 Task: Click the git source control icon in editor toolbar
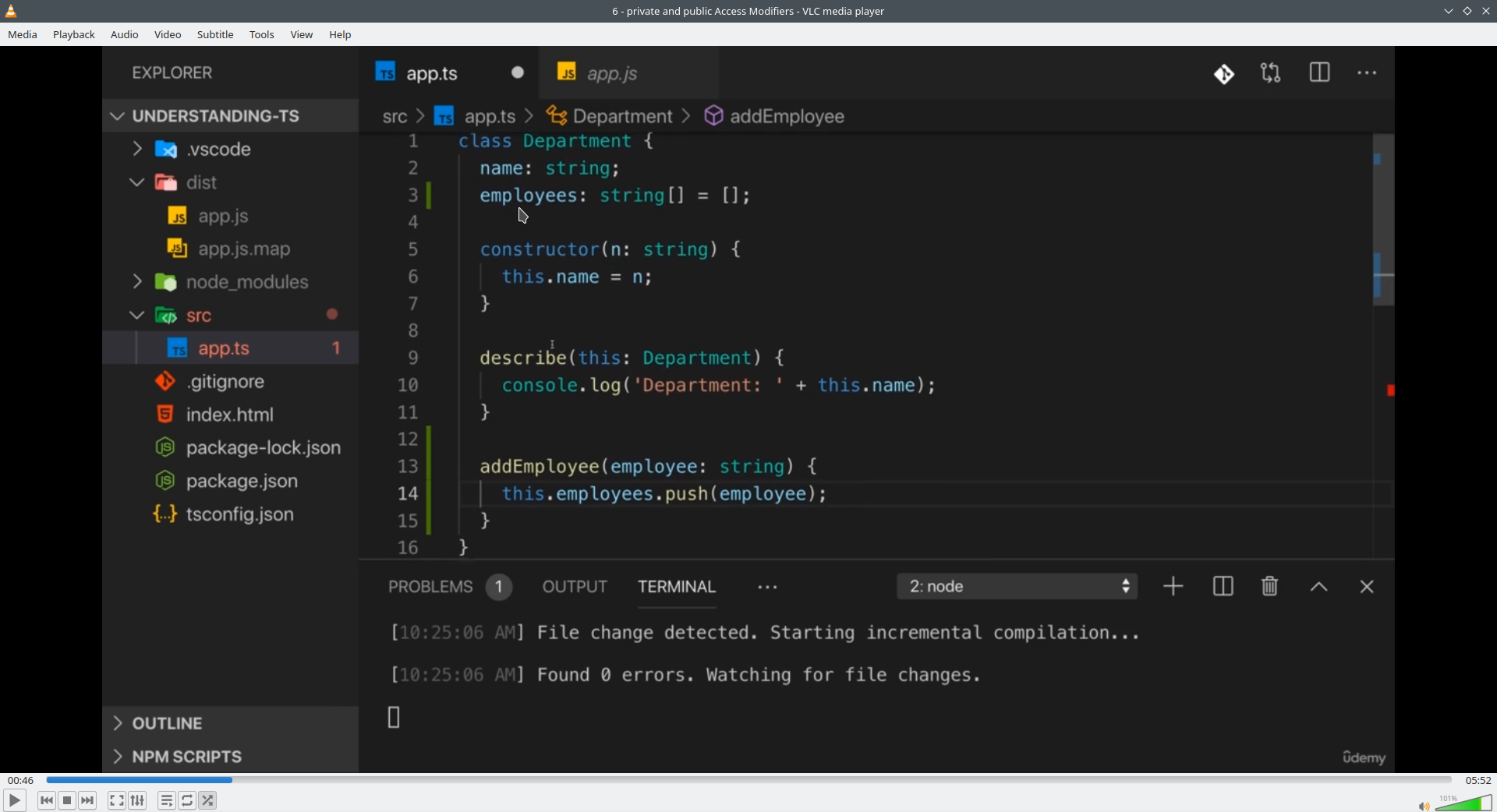(1223, 74)
